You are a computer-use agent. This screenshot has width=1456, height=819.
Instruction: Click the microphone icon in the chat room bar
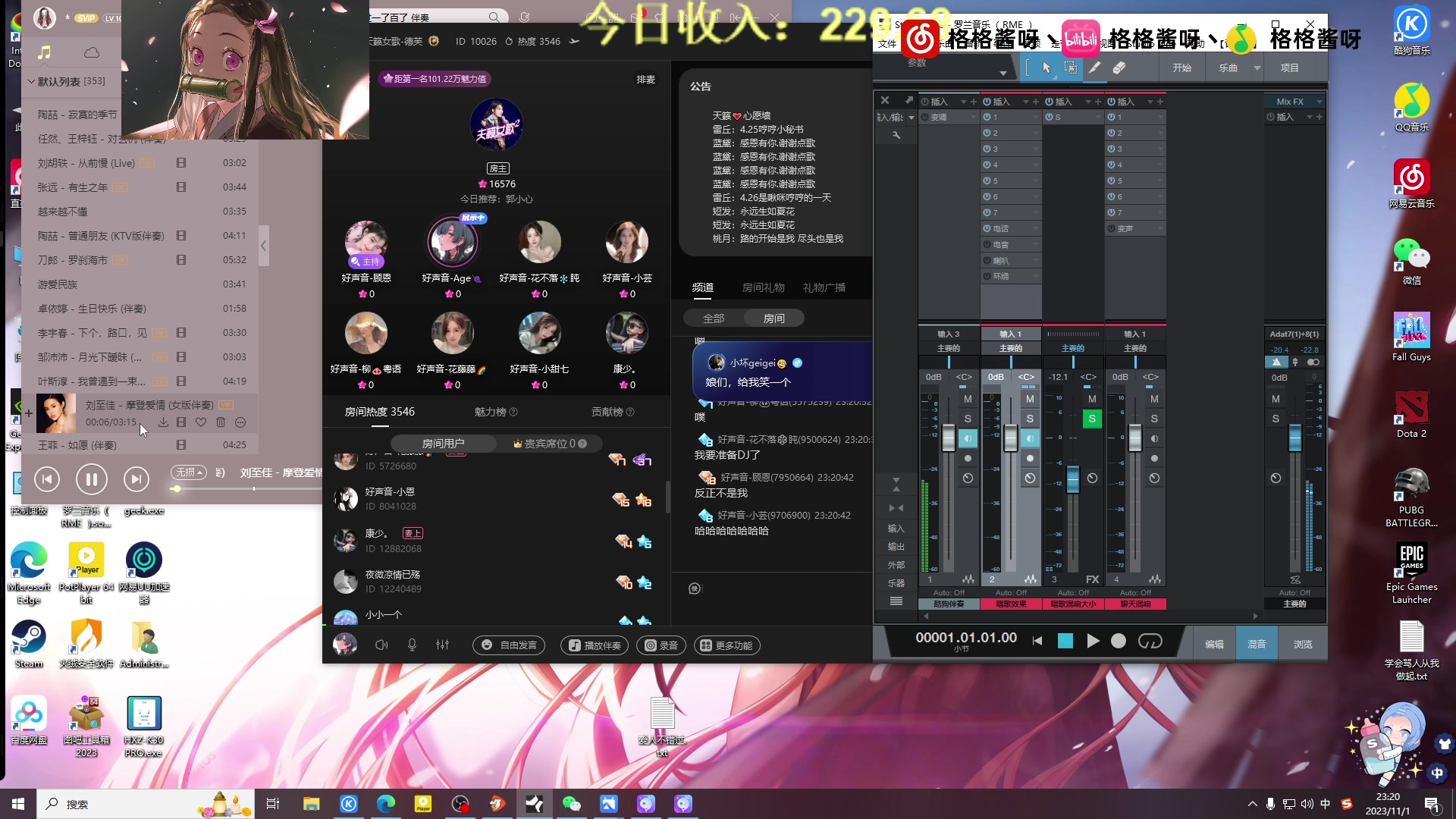tap(412, 645)
